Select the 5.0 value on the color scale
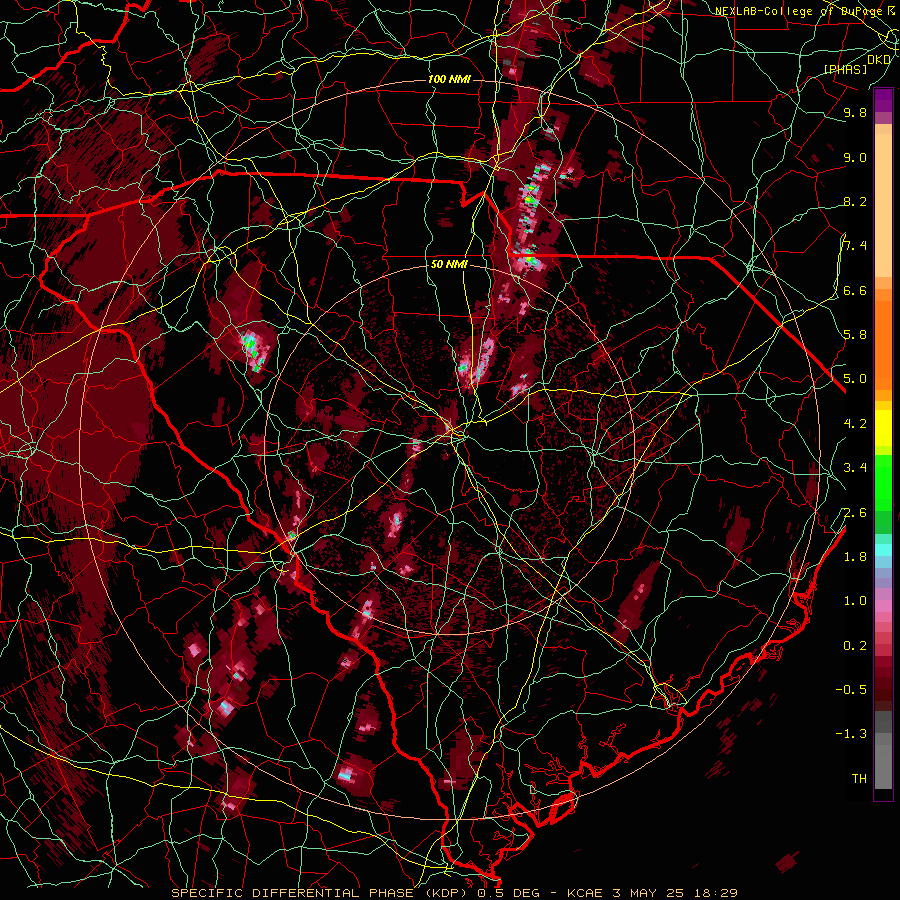 coord(855,379)
